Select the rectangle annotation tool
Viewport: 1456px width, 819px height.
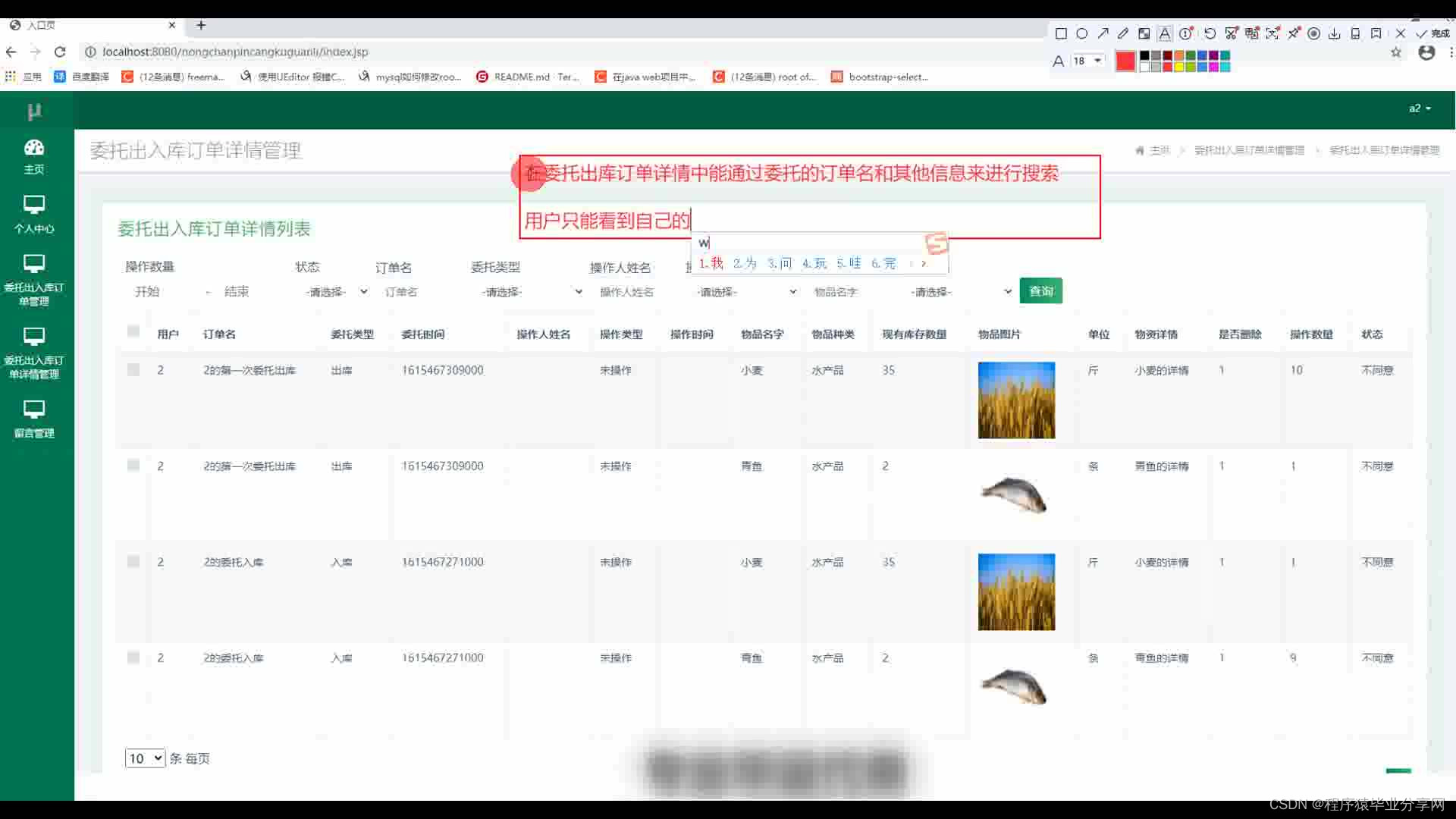click(1061, 33)
